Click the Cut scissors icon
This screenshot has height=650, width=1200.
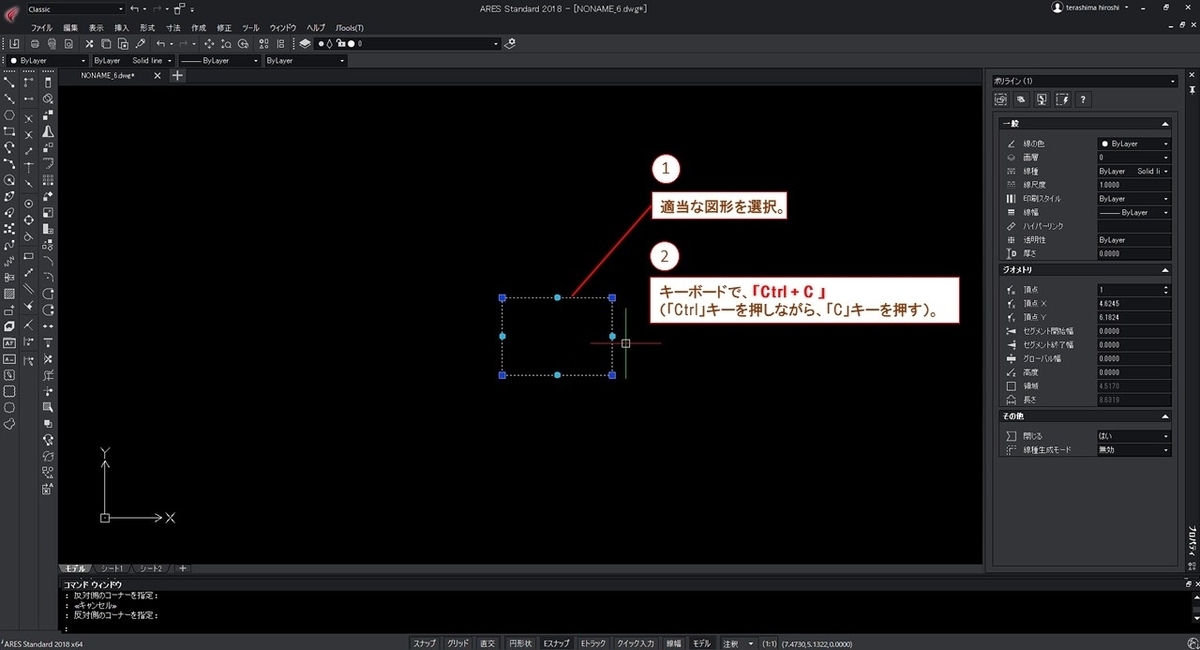90,44
